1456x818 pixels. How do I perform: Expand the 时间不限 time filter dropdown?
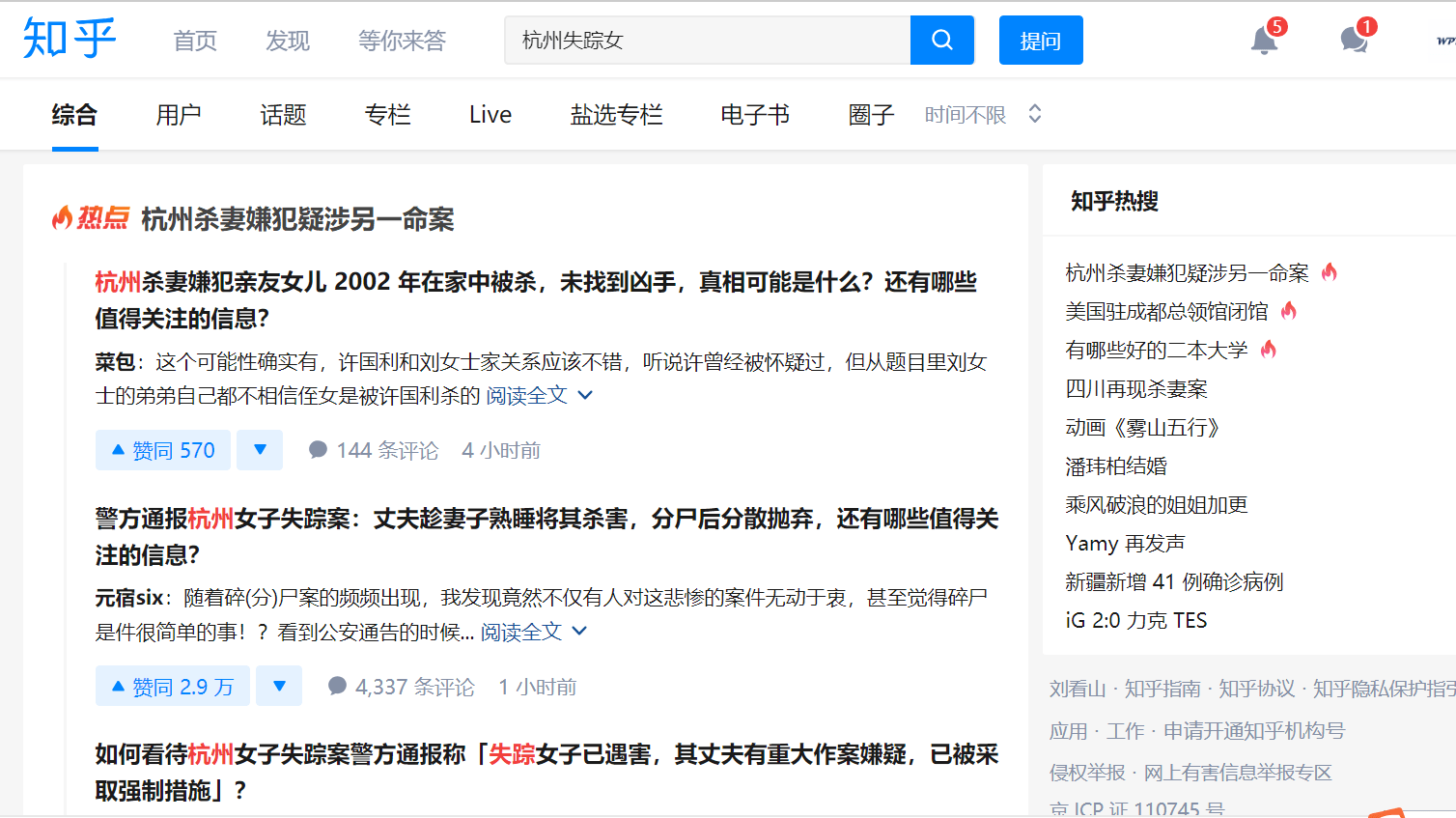pyautogui.click(x=982, y=115)
